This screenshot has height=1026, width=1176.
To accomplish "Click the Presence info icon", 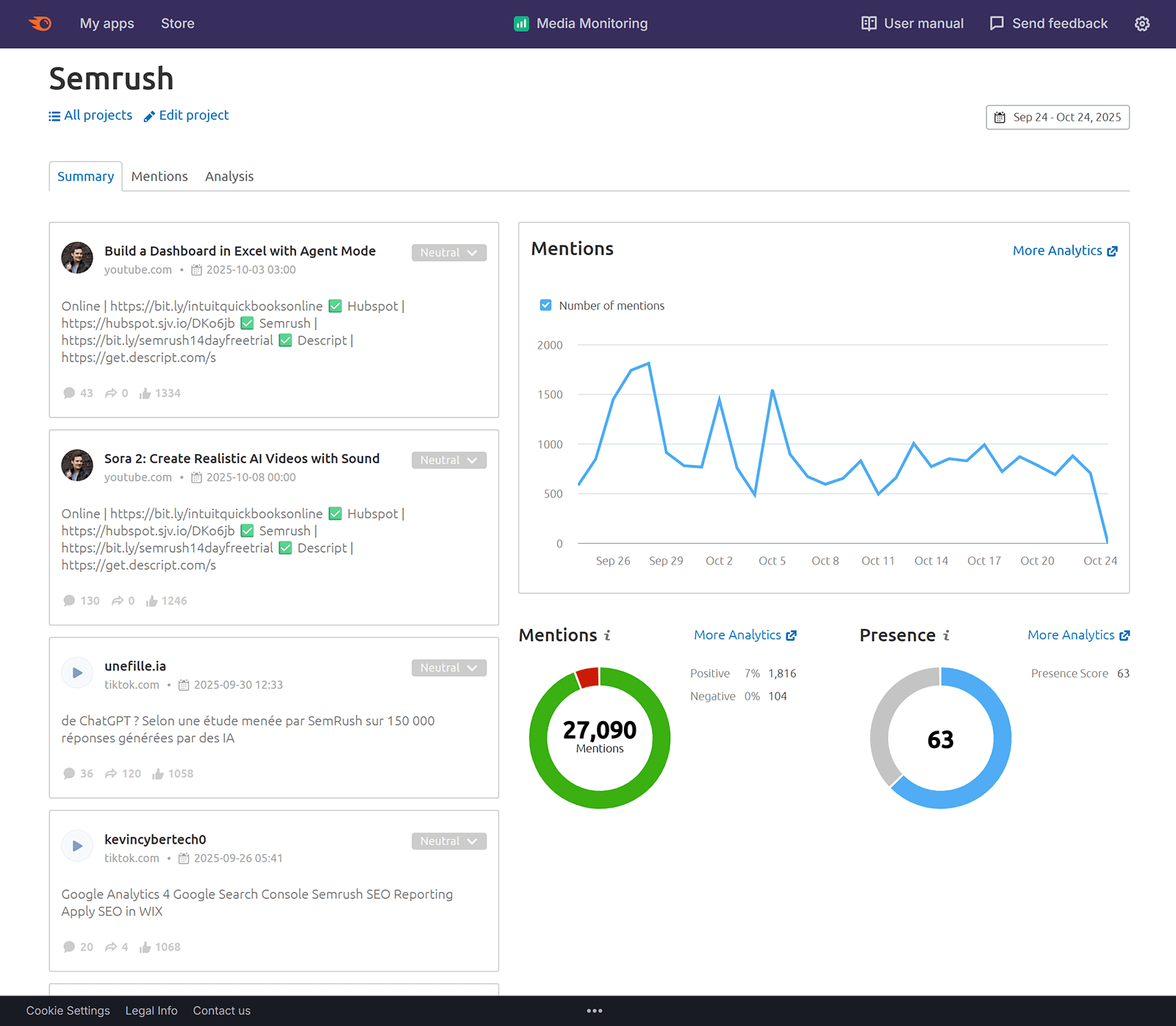I will [x=948, y=635].
